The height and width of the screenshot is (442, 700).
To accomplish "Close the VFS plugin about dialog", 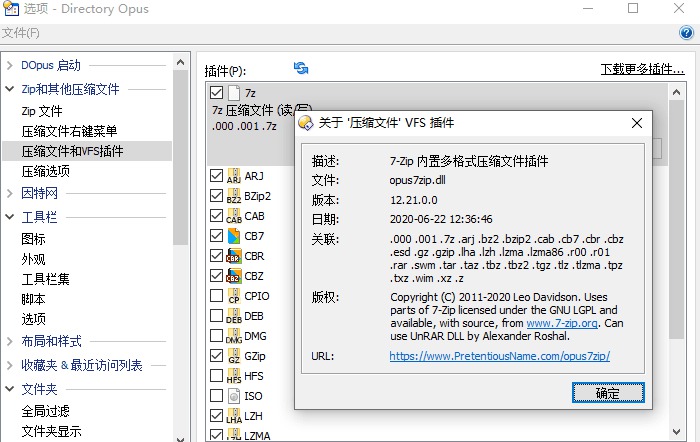I will click(637, 123).
